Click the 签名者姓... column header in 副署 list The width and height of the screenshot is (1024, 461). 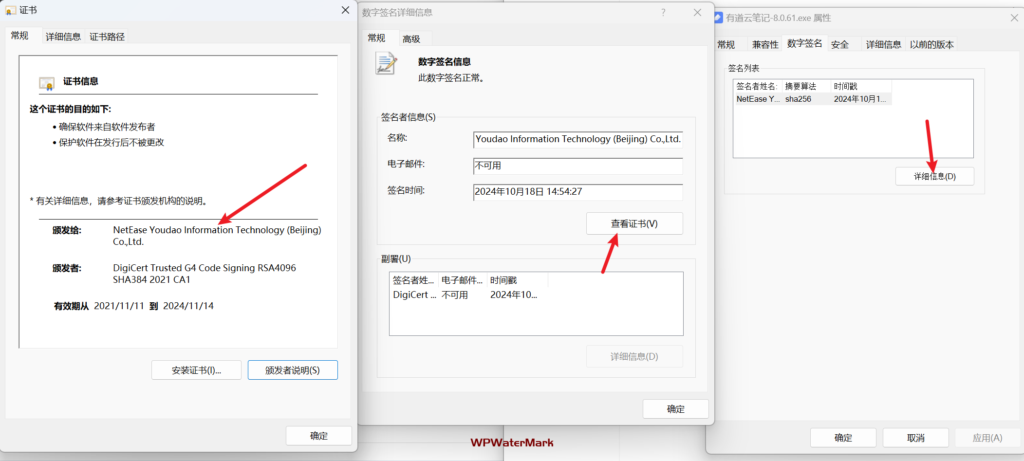click(414, 280)
